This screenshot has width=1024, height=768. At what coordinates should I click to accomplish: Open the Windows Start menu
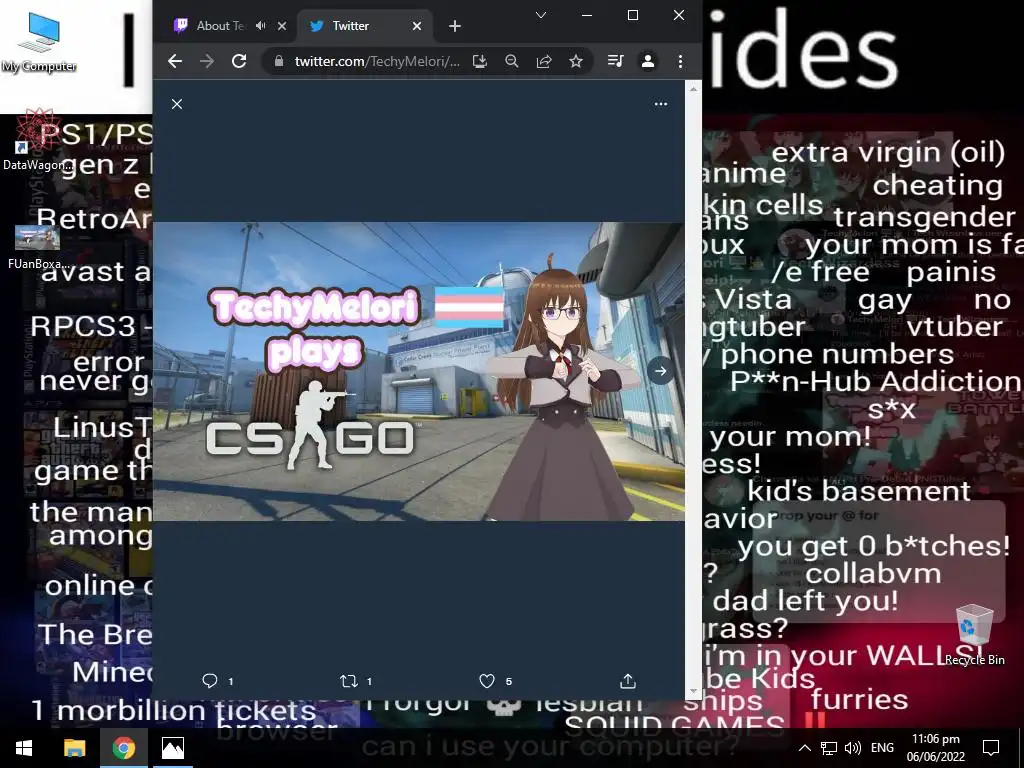coord(24,748)
